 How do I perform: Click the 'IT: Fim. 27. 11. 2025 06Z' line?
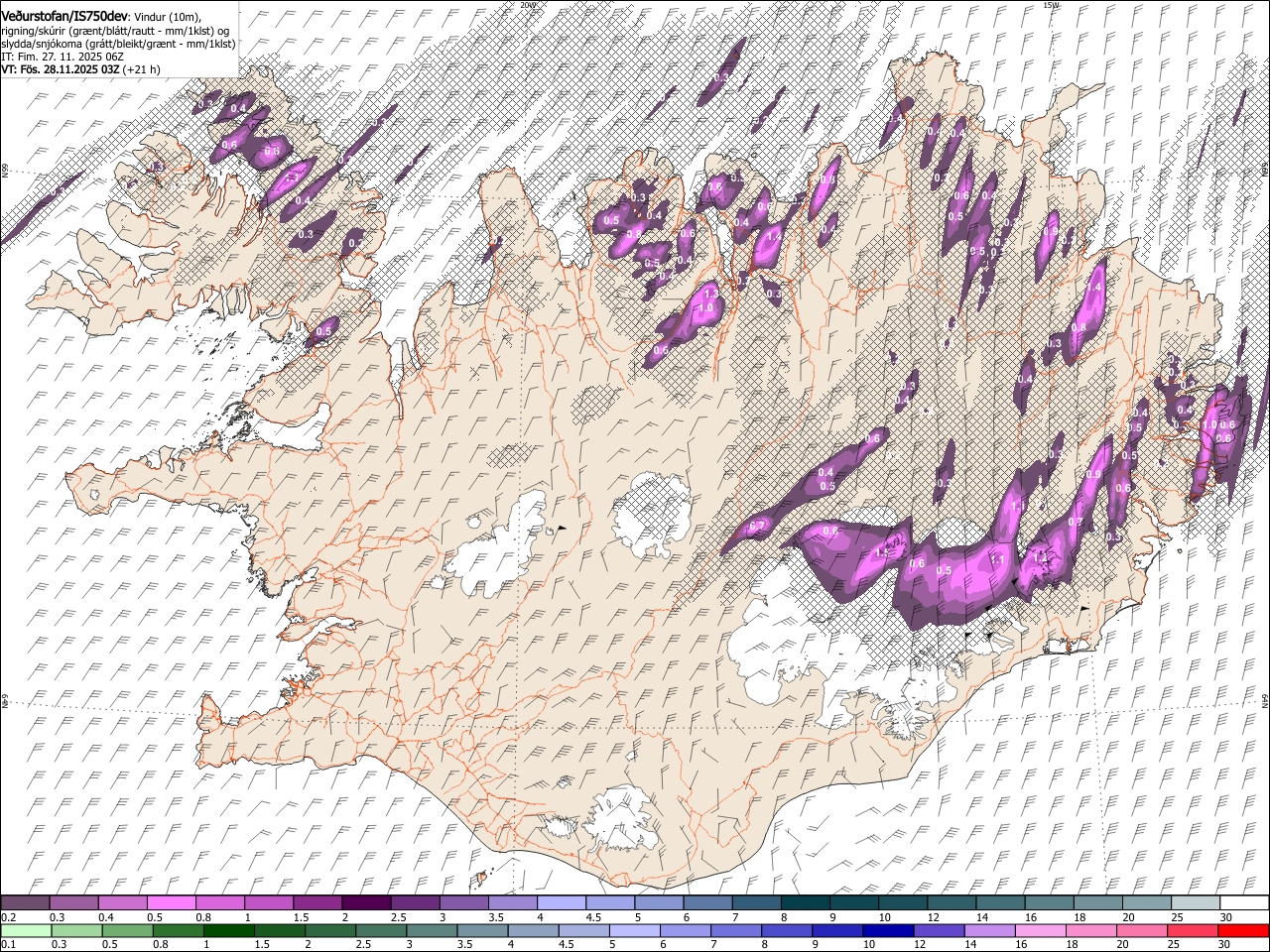(62, 58)
